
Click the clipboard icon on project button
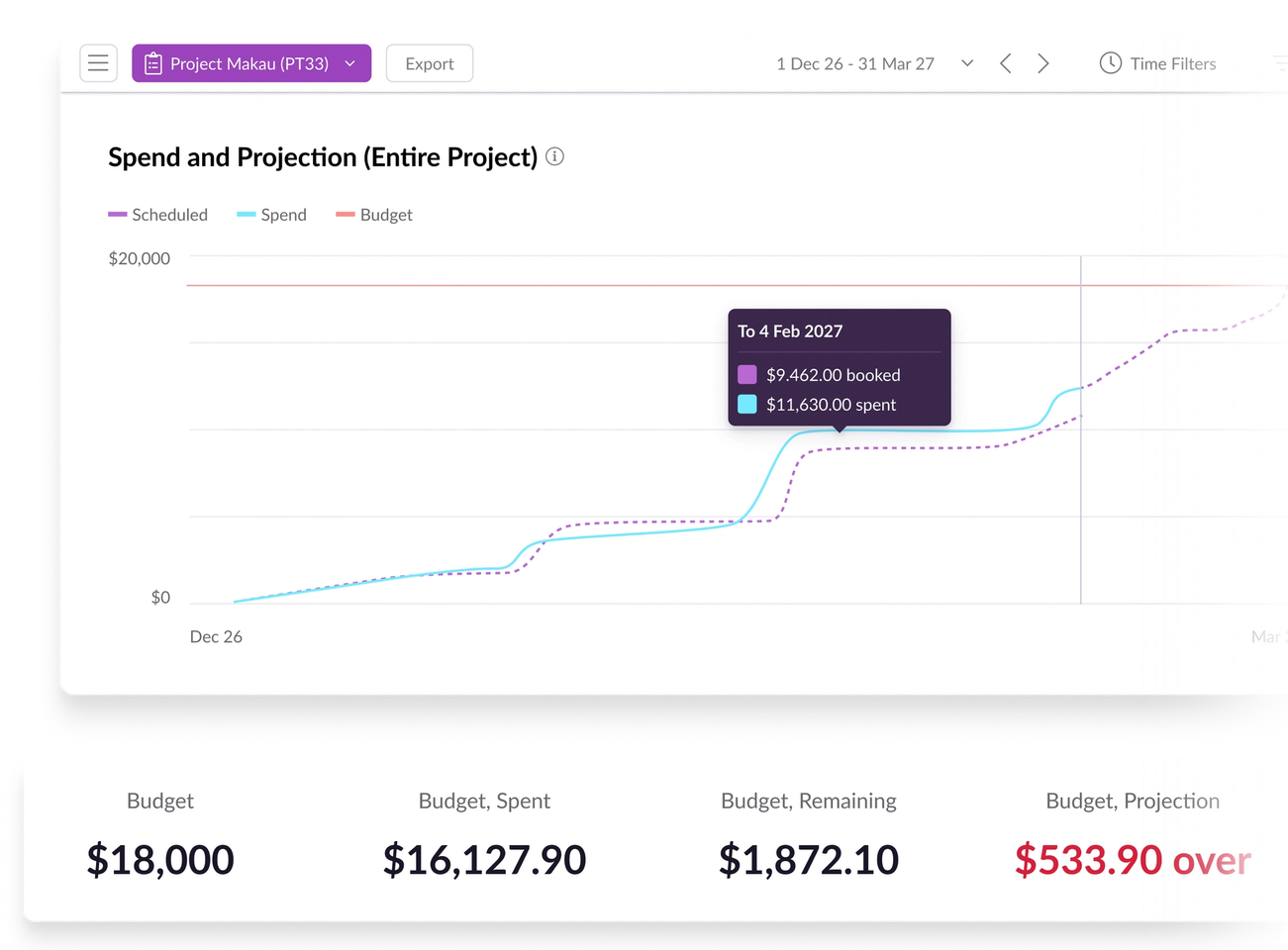point(153,64)
